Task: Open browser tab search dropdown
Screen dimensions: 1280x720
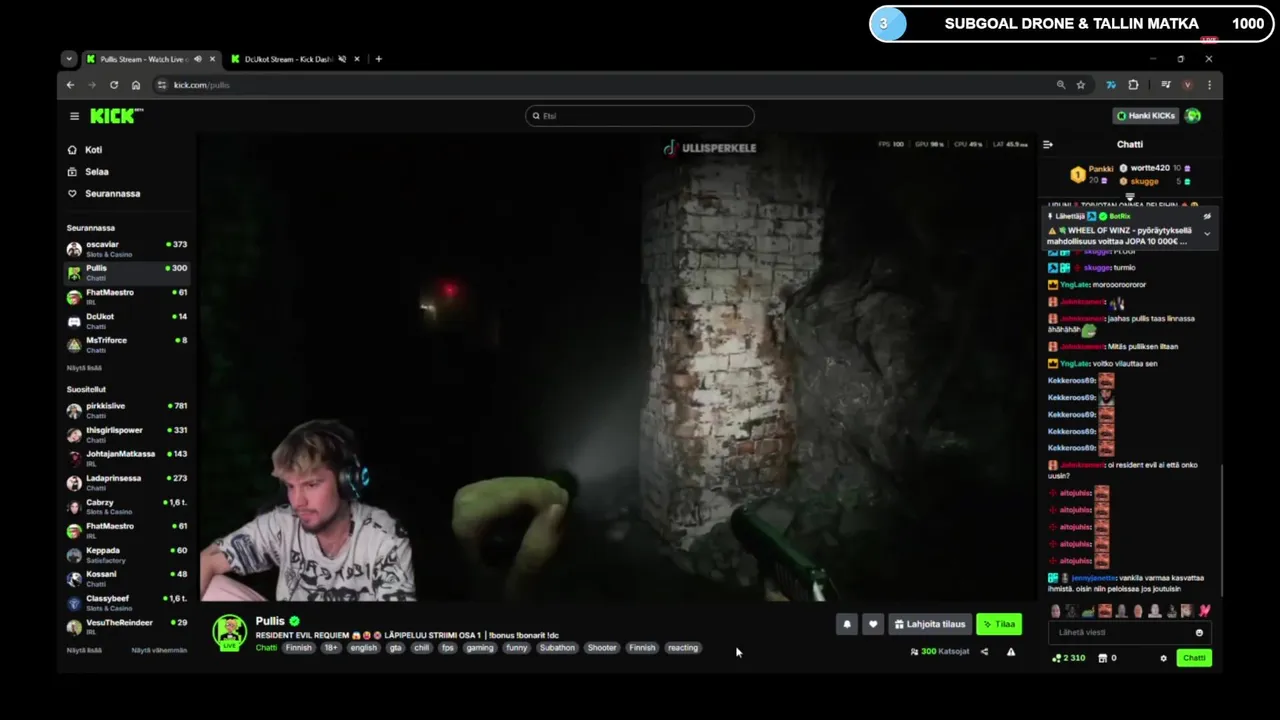Action: coord(69,59)
